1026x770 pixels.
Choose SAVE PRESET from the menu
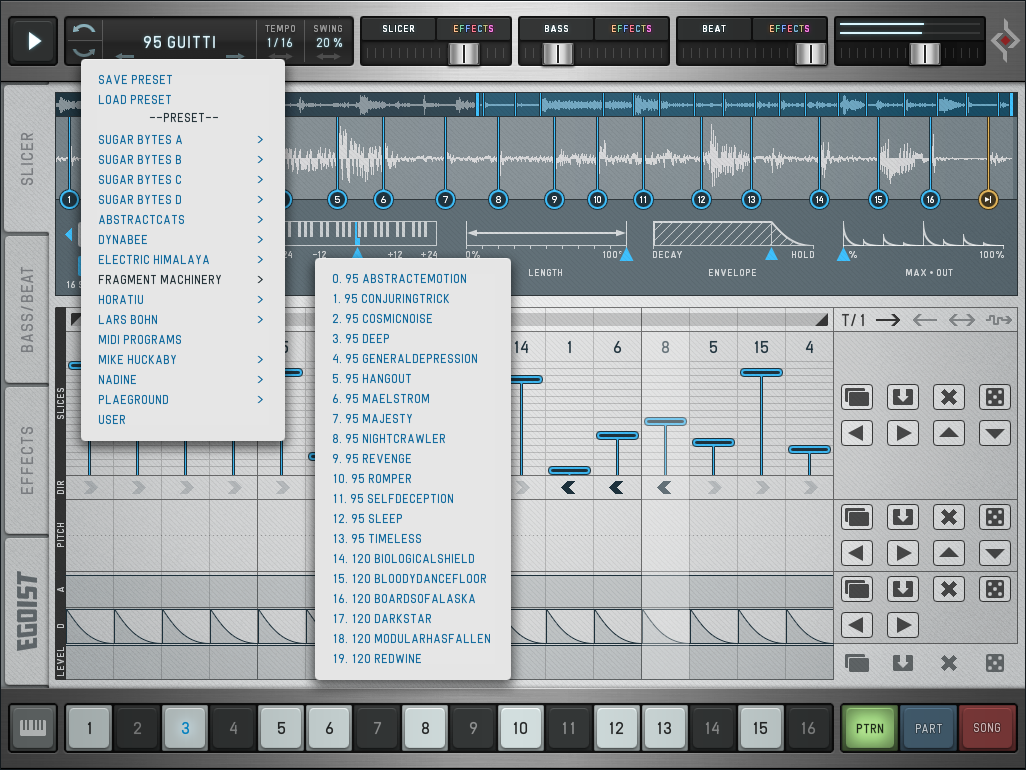pos(135,80)
